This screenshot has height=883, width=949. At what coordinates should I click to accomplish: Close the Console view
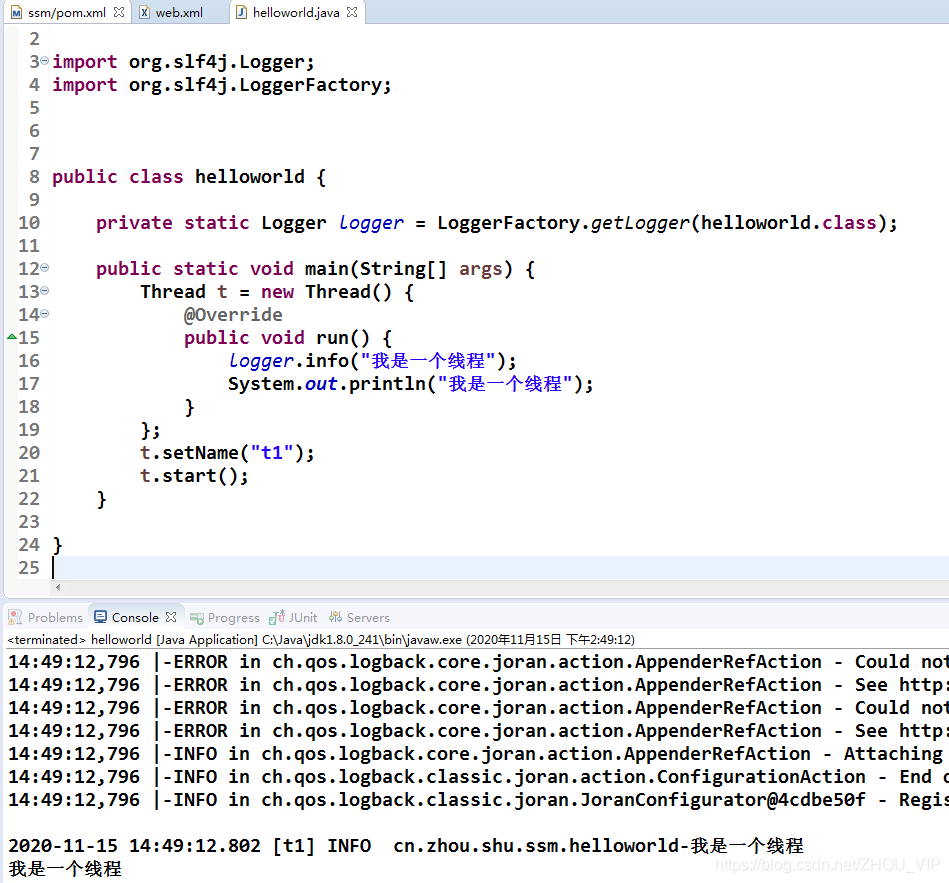point(171,617)
